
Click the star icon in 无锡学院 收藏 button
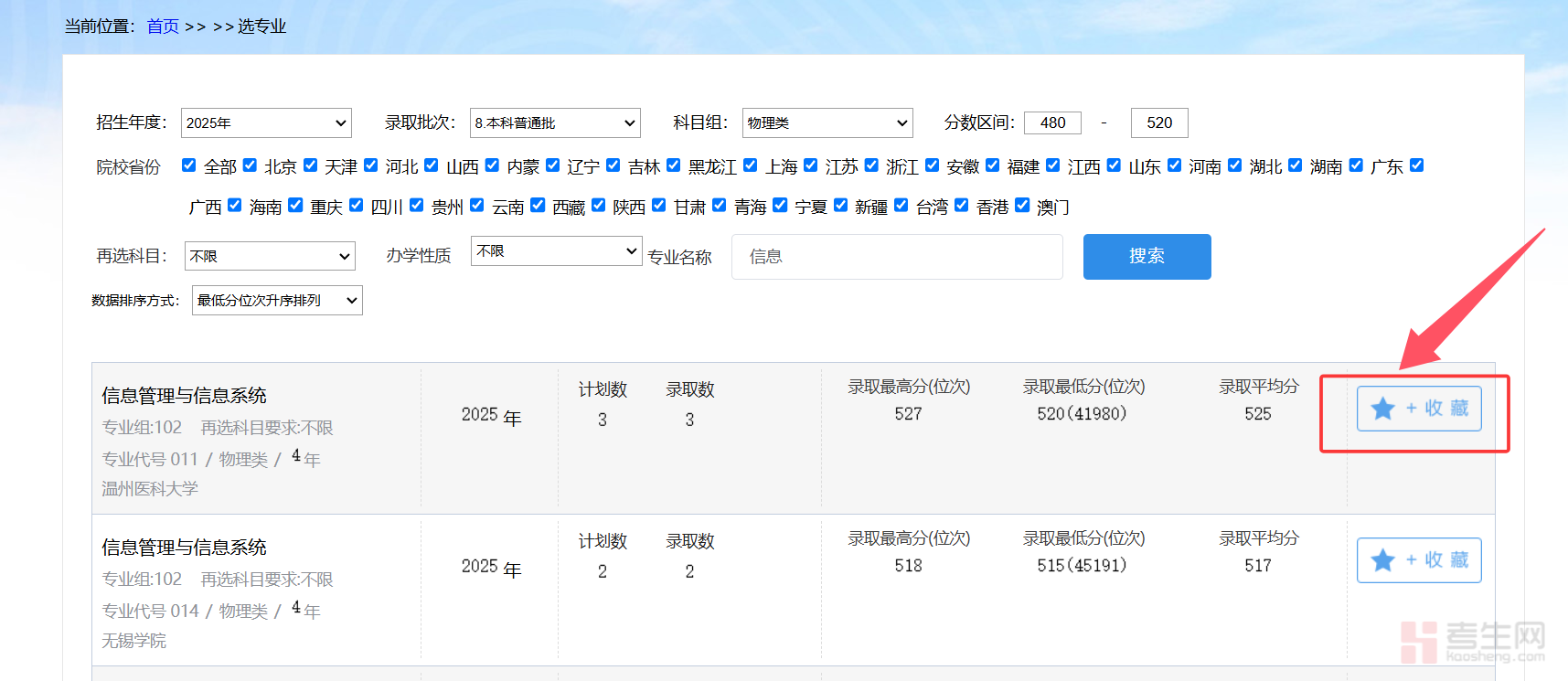click(1382, 560)
